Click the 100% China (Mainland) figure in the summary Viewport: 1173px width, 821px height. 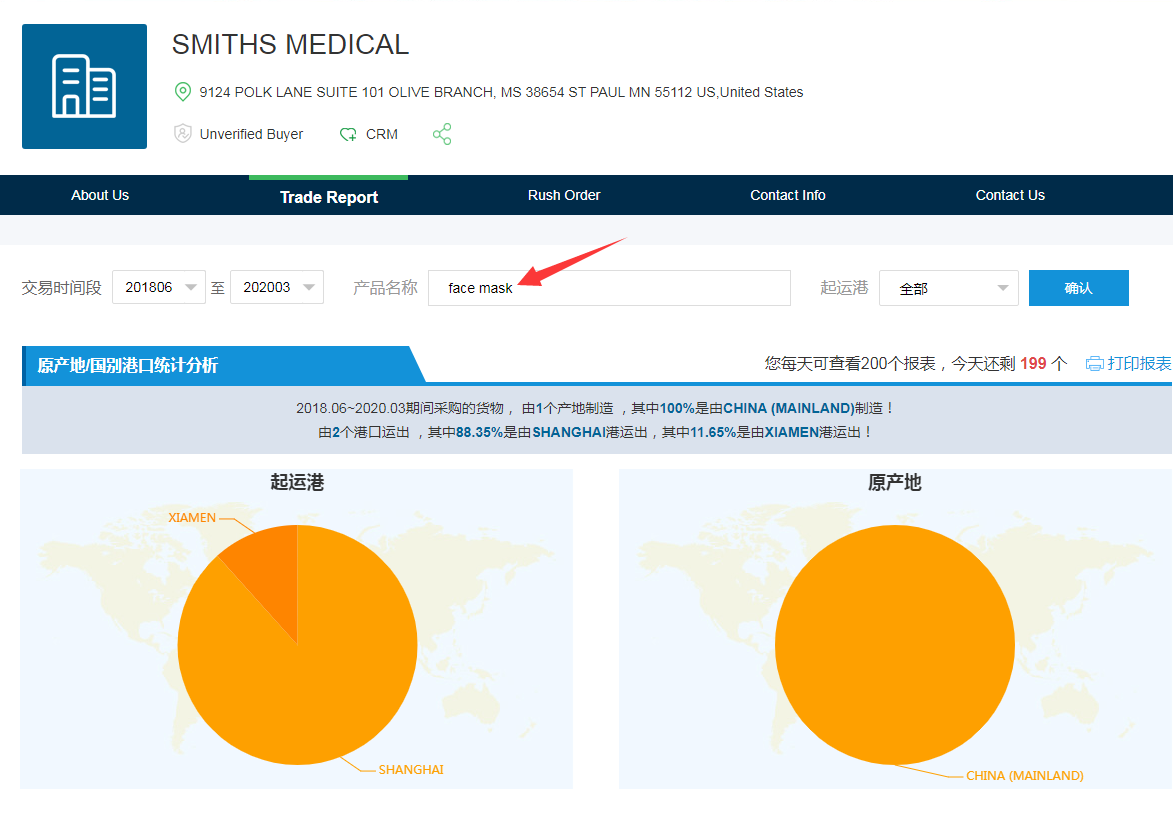(677, 409)
